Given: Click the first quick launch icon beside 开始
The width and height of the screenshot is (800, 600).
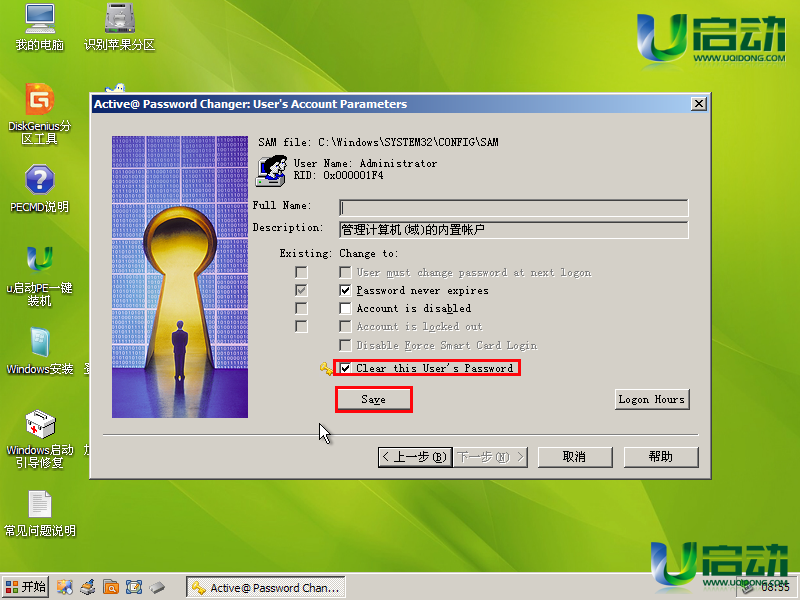Looking at the screenshot, I should (64, 587).
